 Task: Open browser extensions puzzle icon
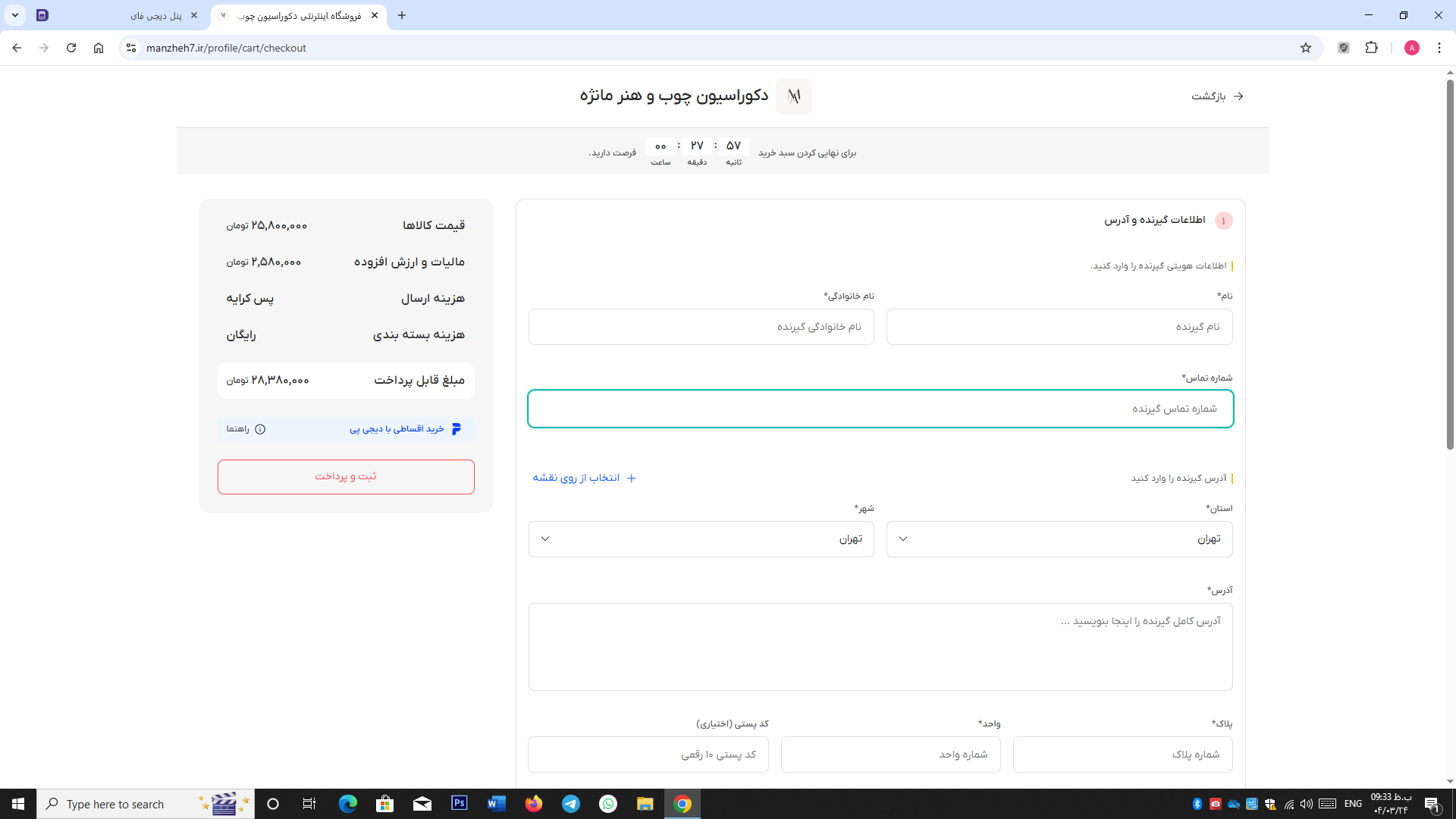(x=1372, y=48)
